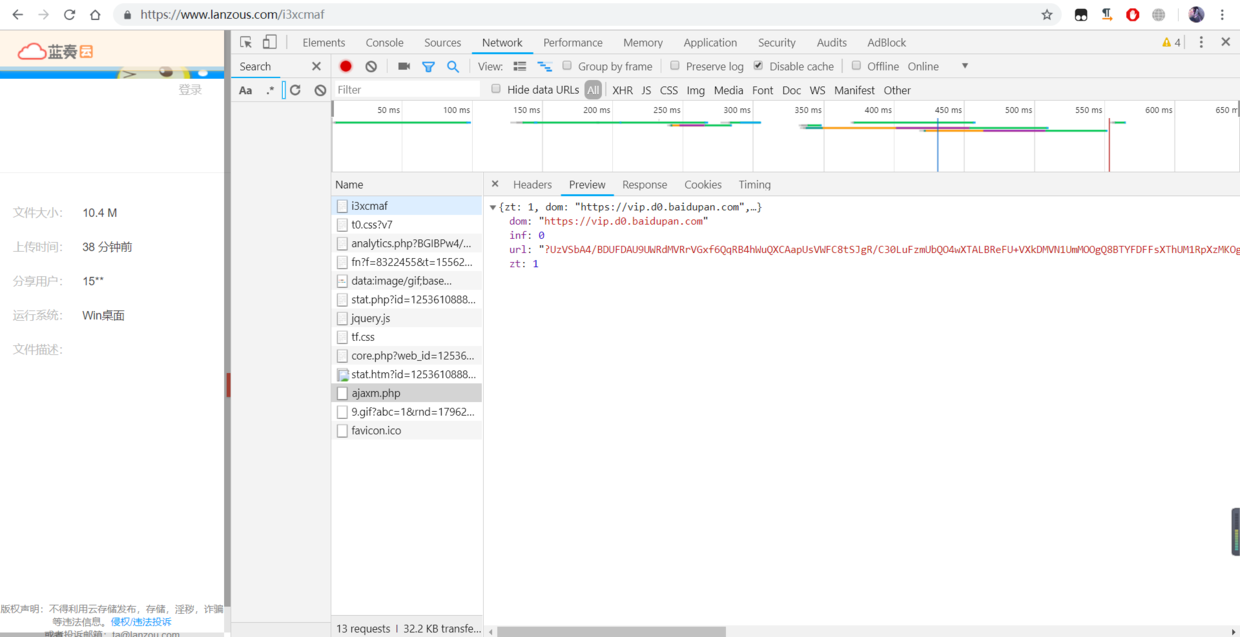Toggle the capture screenshots camera icon
This screenshot has height=637, width=1240.
click(x=404, y=66)
